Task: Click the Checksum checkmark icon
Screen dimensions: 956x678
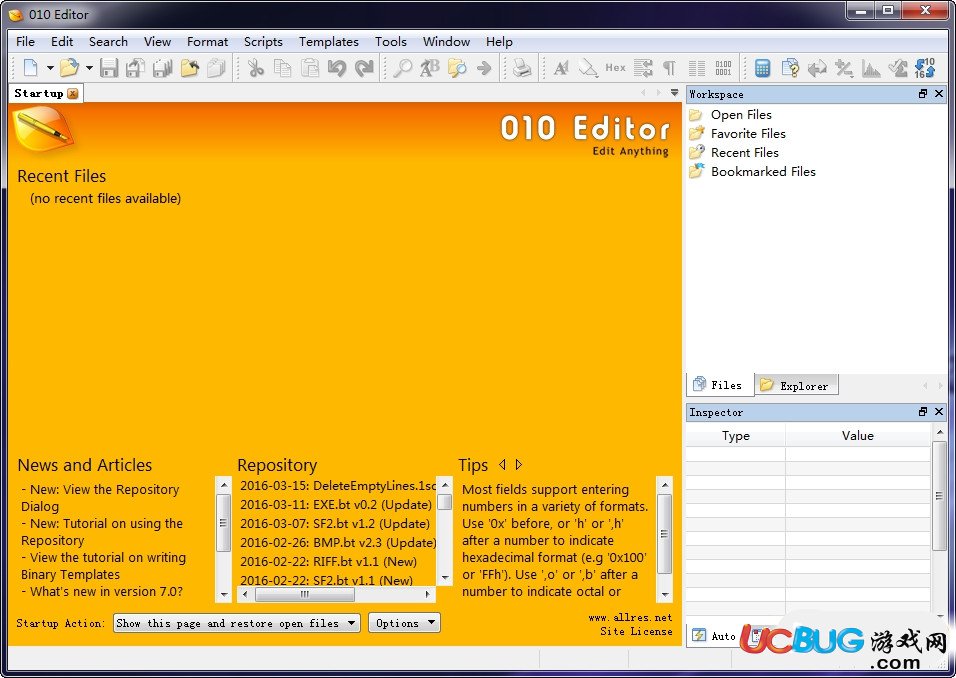Action: tap(897, 68)
